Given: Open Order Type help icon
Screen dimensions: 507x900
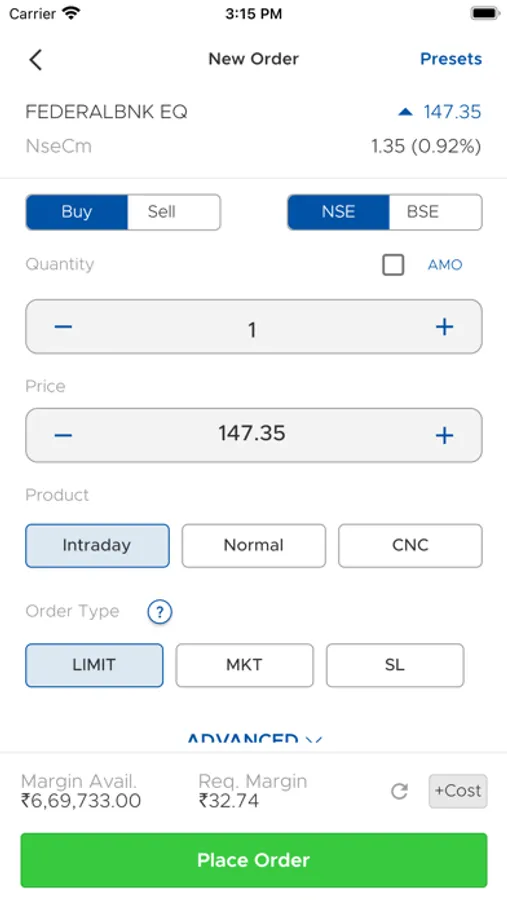Looking at the screenshot, I should point(160,612).
